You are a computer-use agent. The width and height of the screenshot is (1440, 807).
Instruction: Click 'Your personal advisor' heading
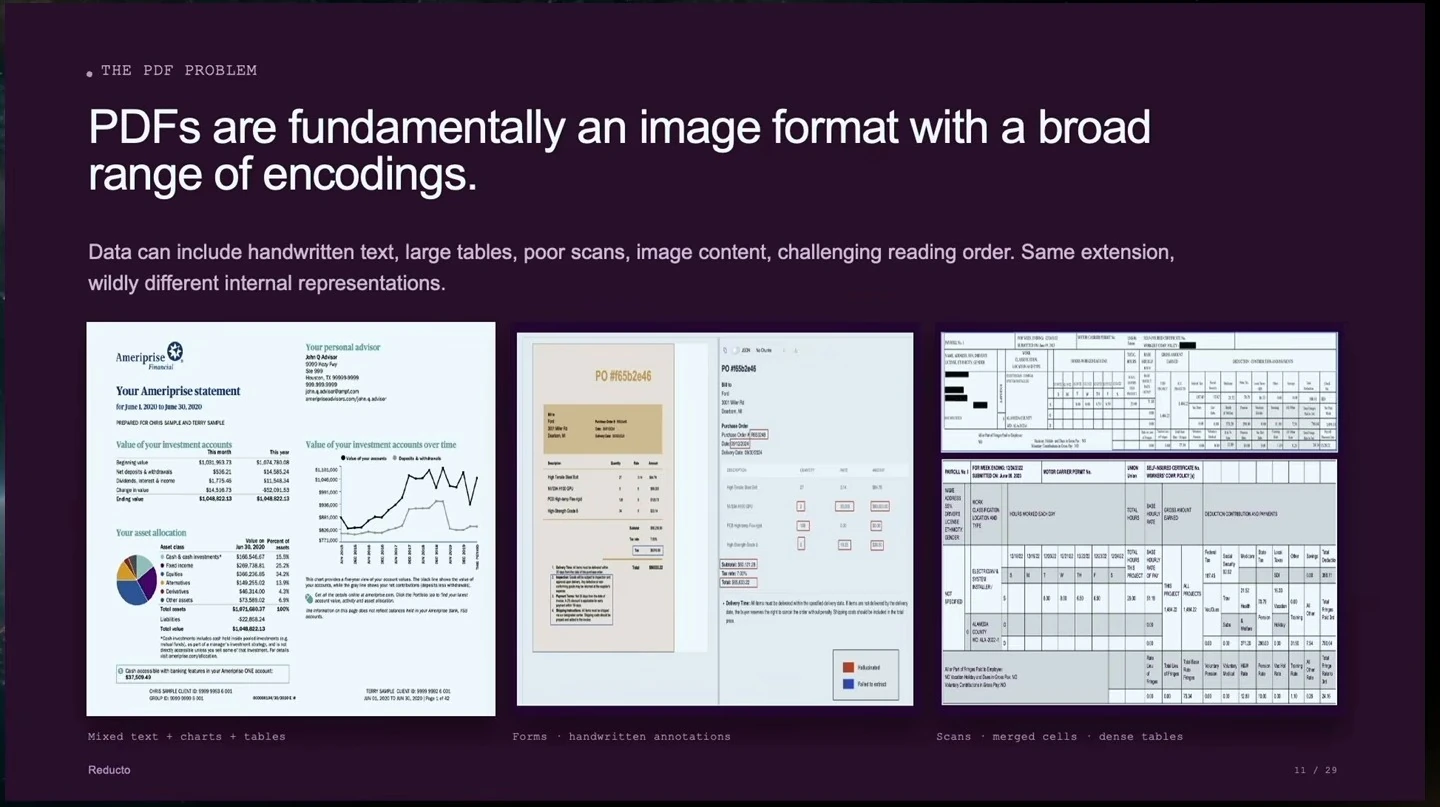(343, 347)
